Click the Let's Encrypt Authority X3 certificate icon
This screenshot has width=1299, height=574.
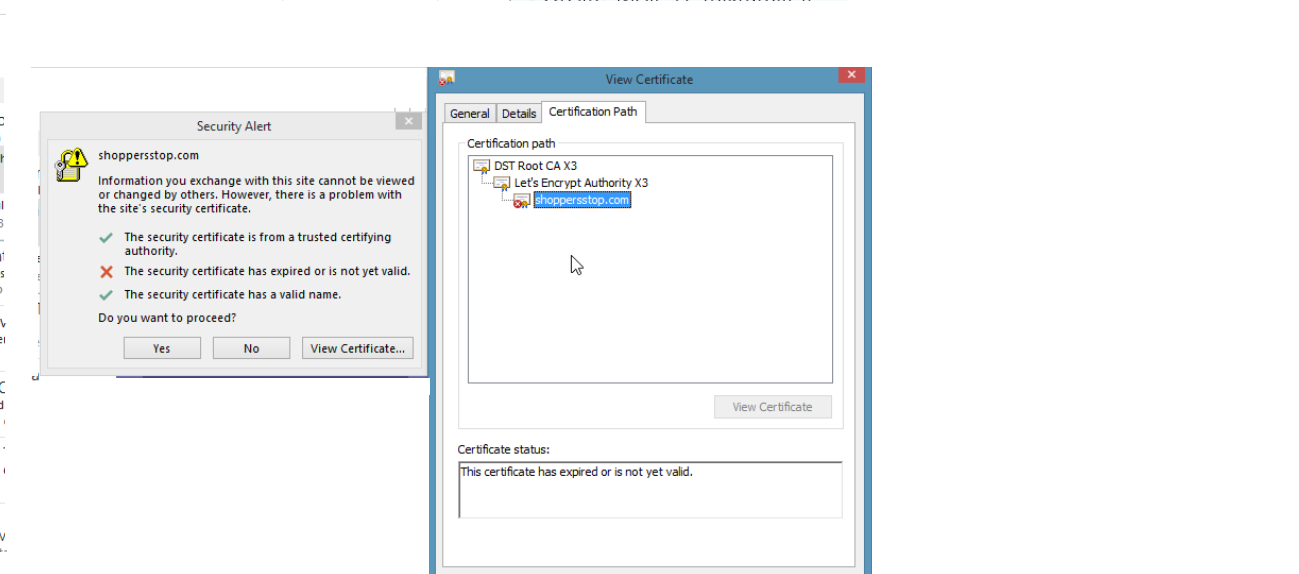pos(502,183)
